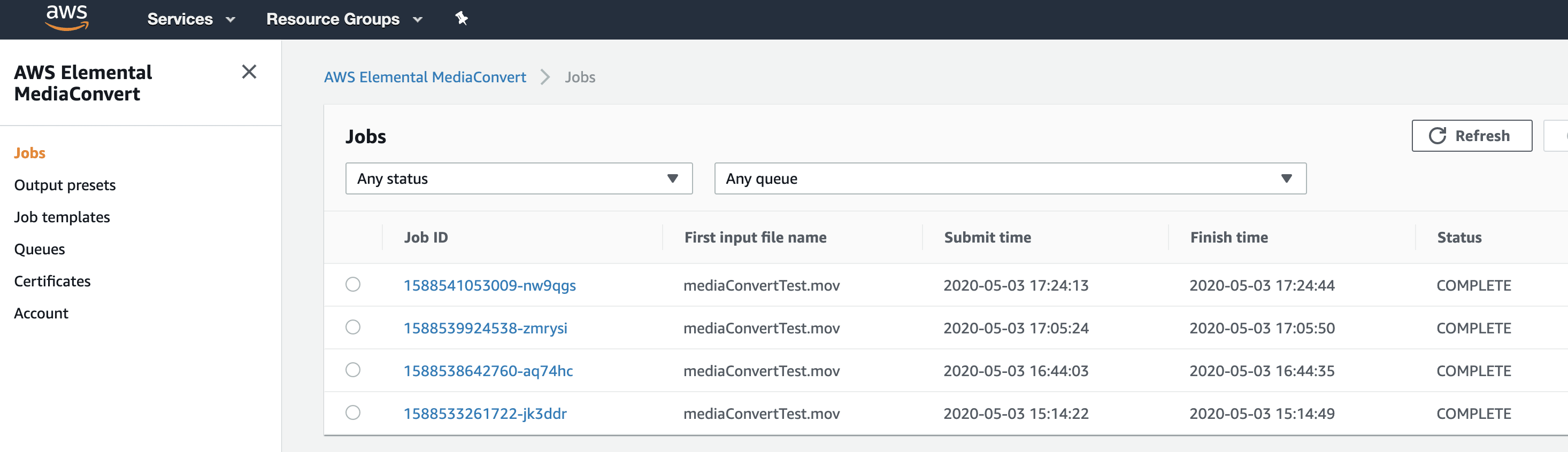
Task: Click the Refresh jobs button
Action: coord(1471,136)
